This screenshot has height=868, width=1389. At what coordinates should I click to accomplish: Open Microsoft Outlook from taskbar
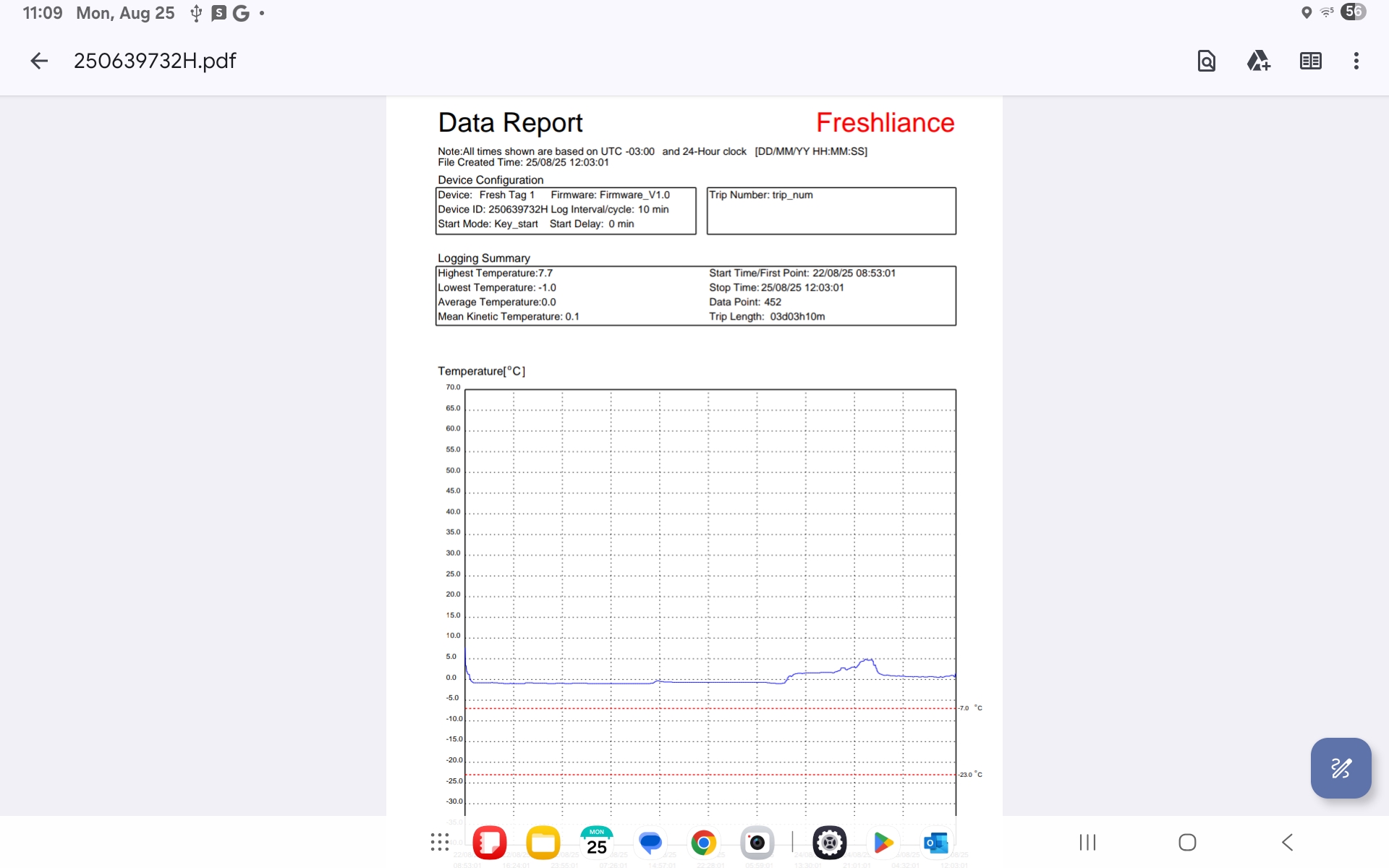click(936, 843)
